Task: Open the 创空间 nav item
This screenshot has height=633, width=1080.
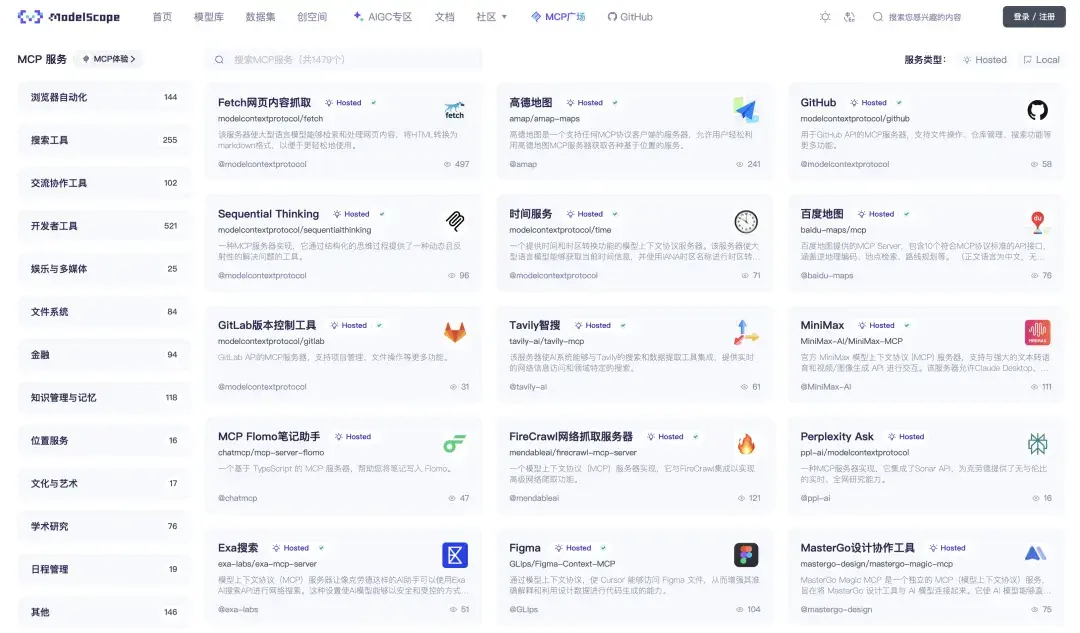Action: pos(312,17)
